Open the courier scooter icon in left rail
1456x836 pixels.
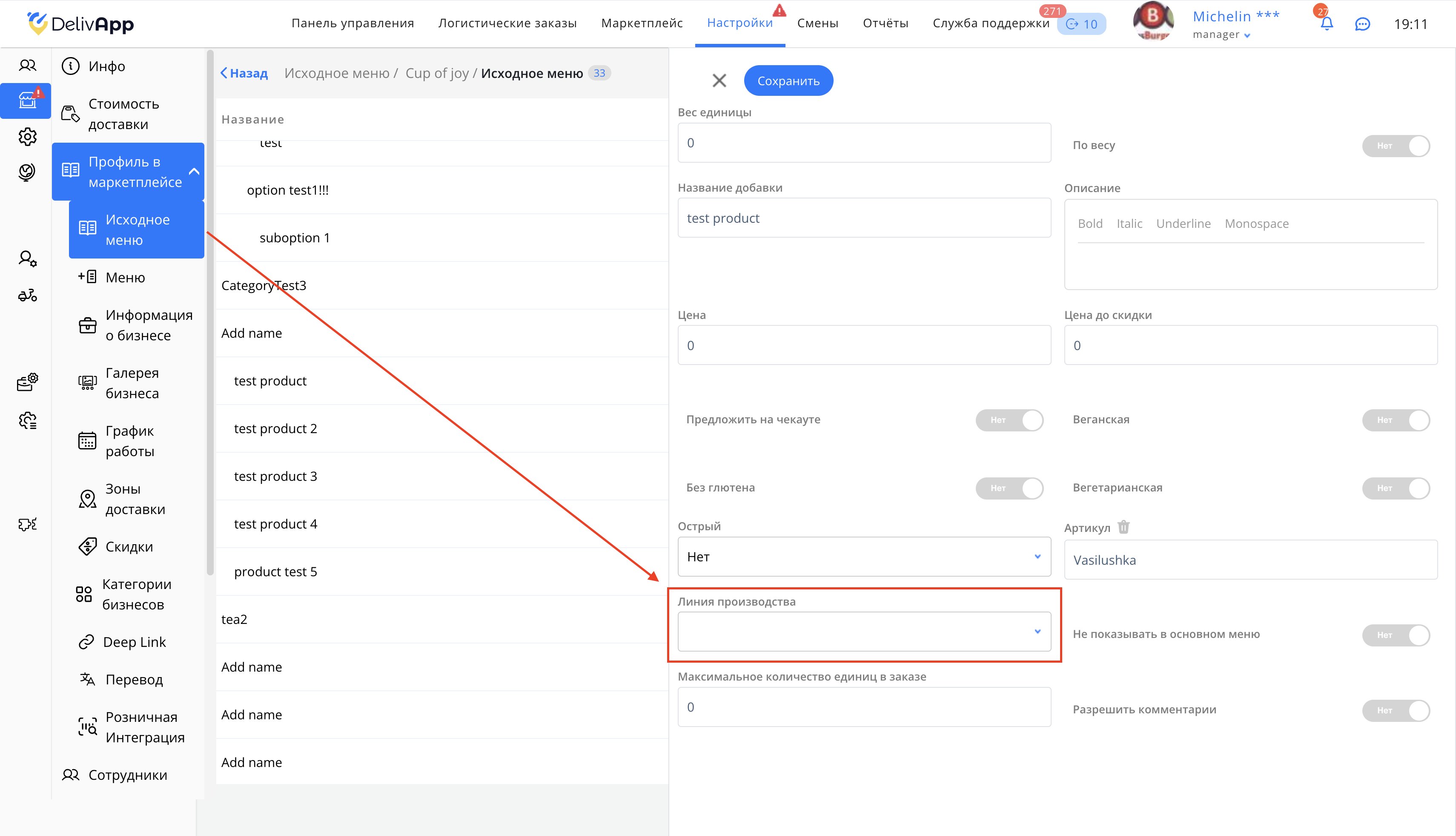coord(27,295)
